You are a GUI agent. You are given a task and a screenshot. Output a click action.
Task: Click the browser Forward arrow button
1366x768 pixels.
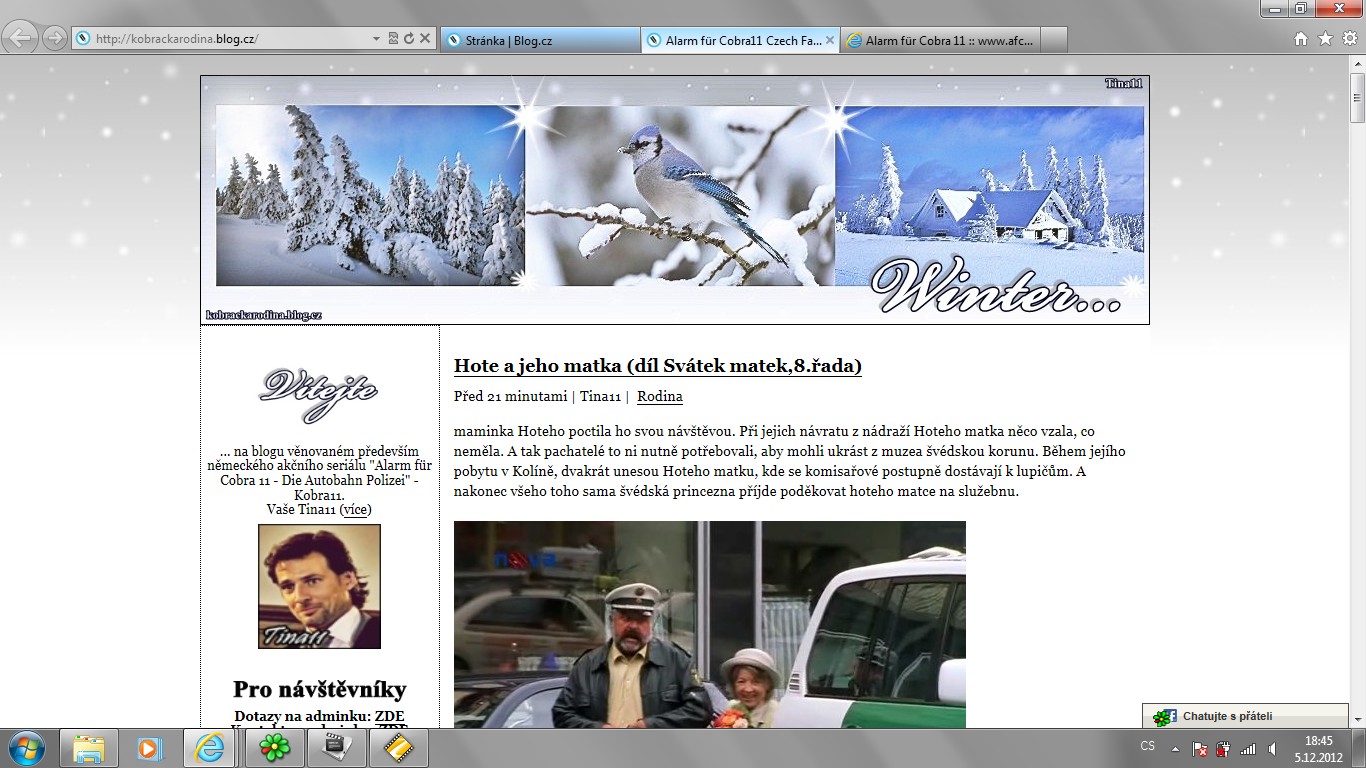[x=54, y=38]
